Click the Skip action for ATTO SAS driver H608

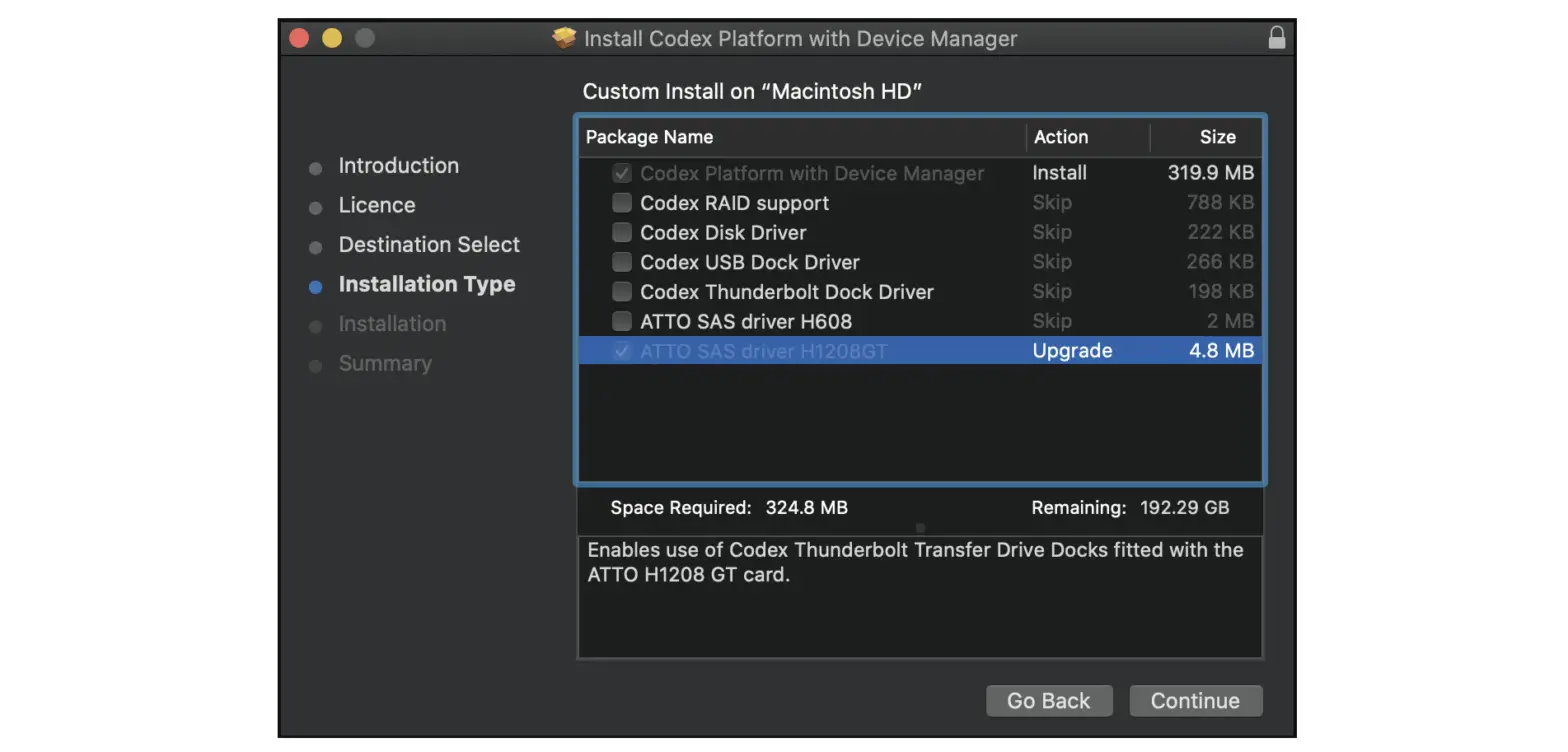[1052, 321]
